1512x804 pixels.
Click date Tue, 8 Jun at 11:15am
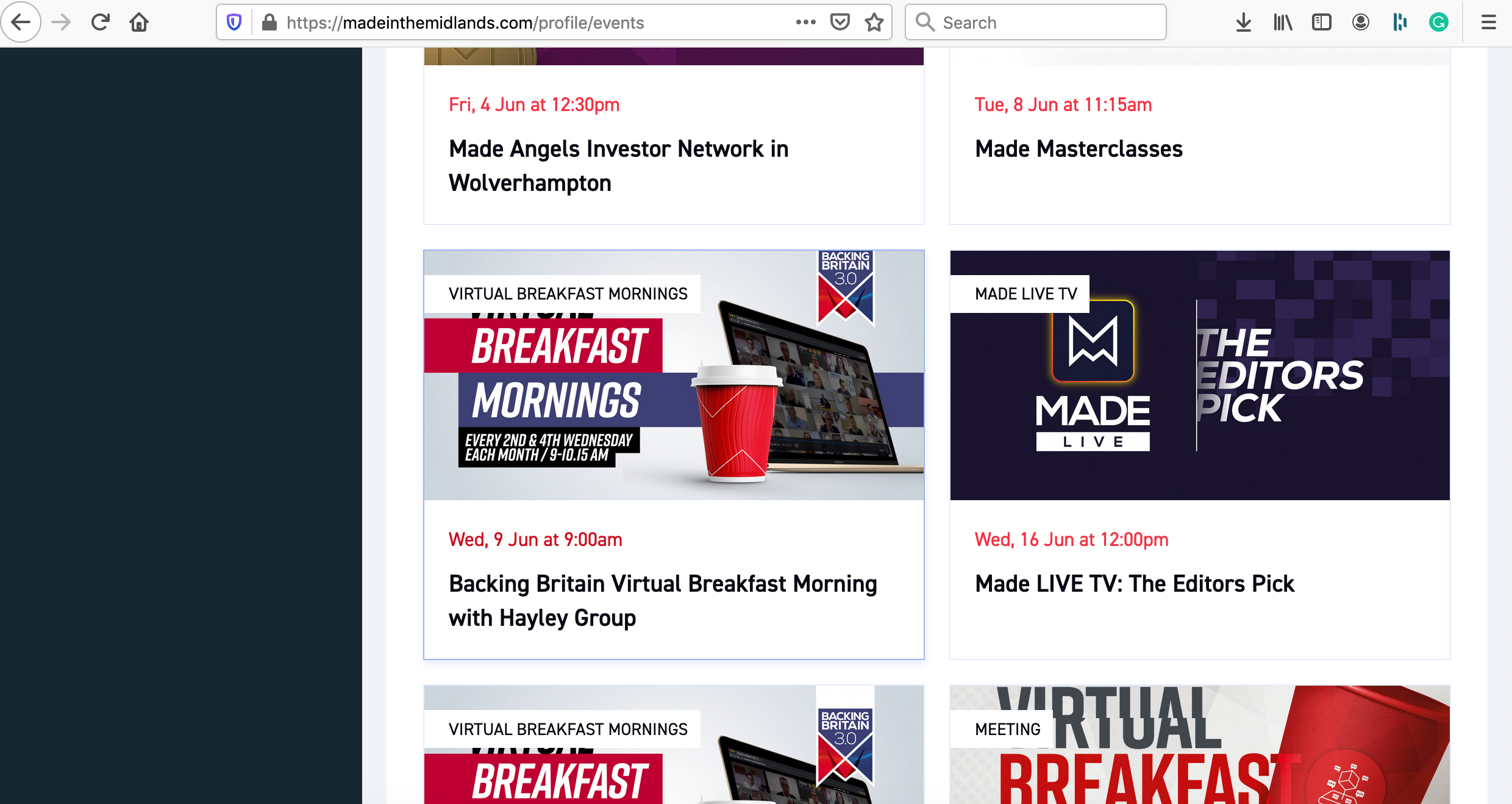tap(1063, 104)
